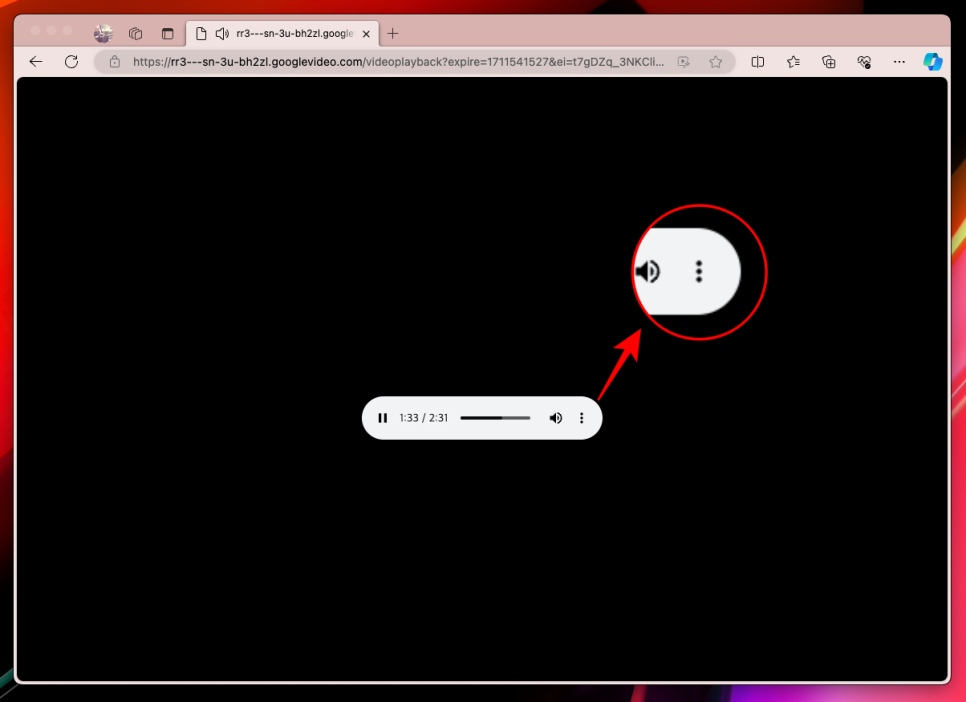Image resolution: width=966 pixels, height=702 pixels.
Task: Add this page to favorites with the star
Action: 715,62
